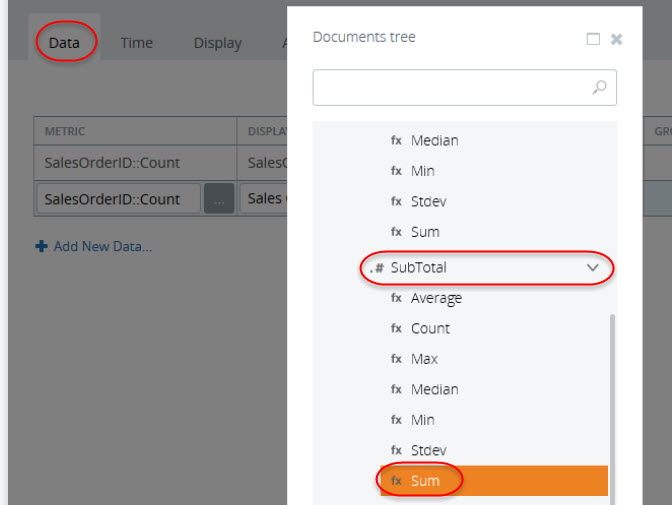Click the plus icon beside Add New Data

pyautogui.click(x=41, y=246)
